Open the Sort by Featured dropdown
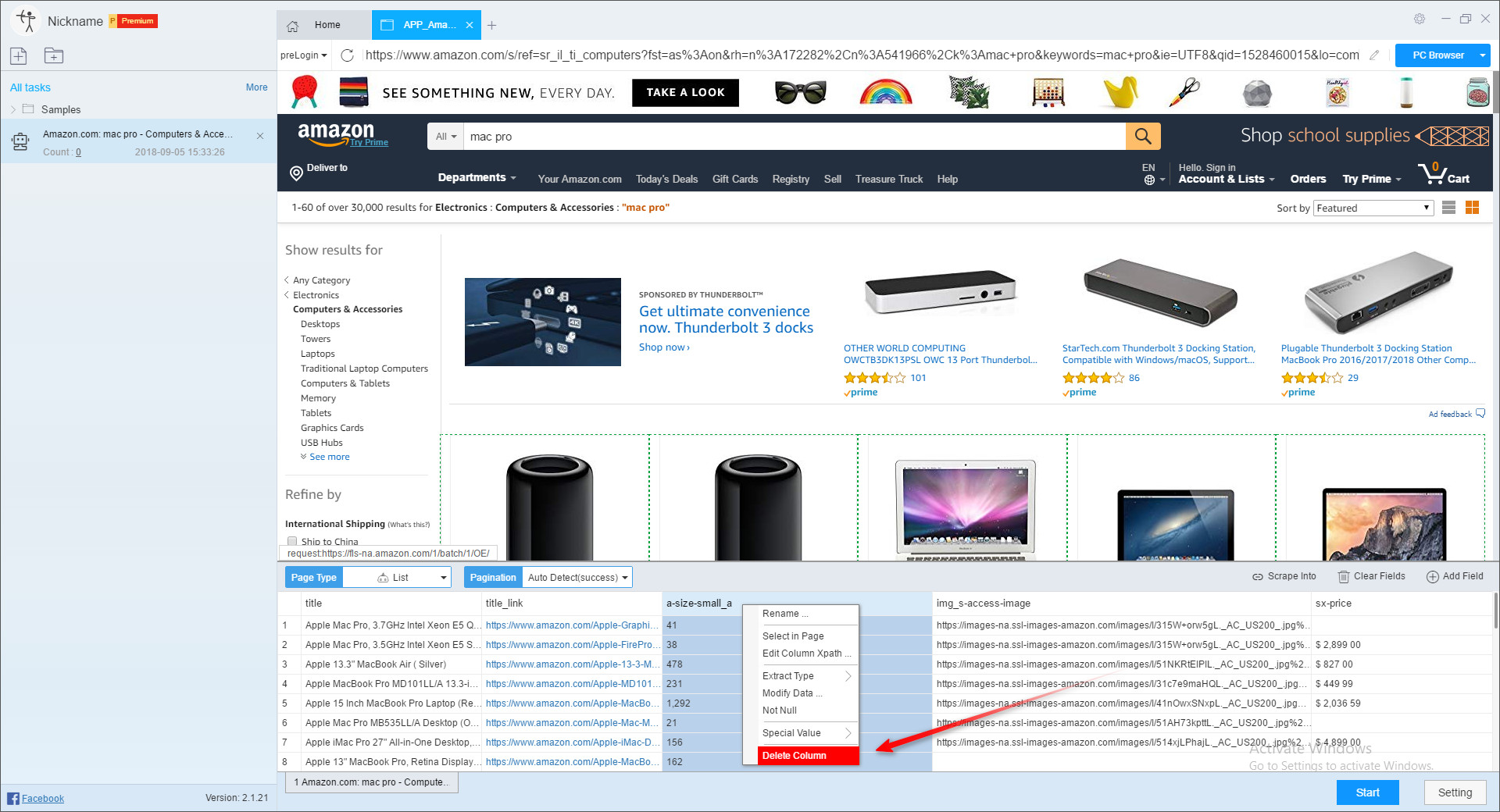Image resolution: width=1500 pixels, height=812 pixels. 1373,208
